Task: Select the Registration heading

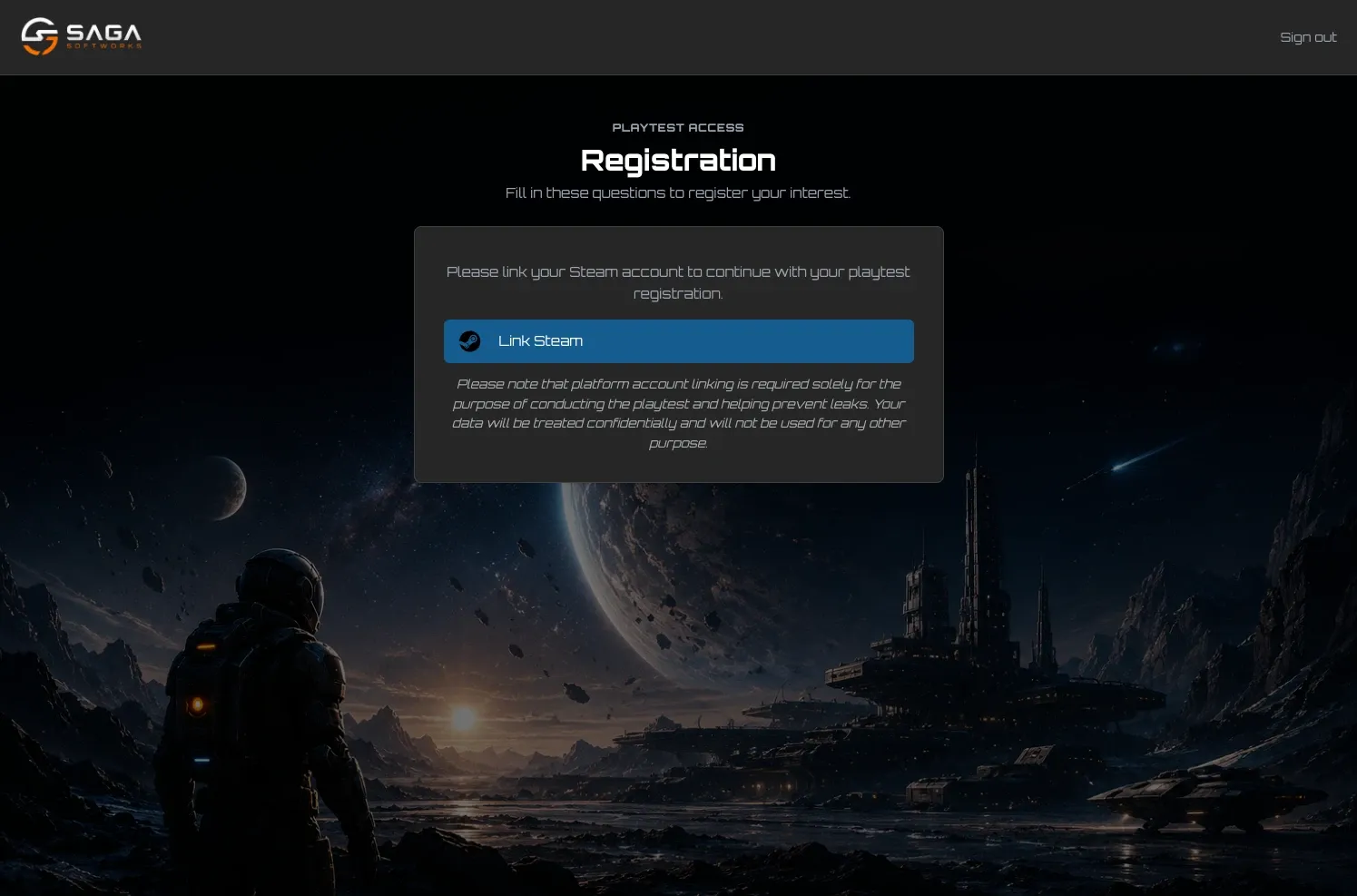Action: pos(678,161)
